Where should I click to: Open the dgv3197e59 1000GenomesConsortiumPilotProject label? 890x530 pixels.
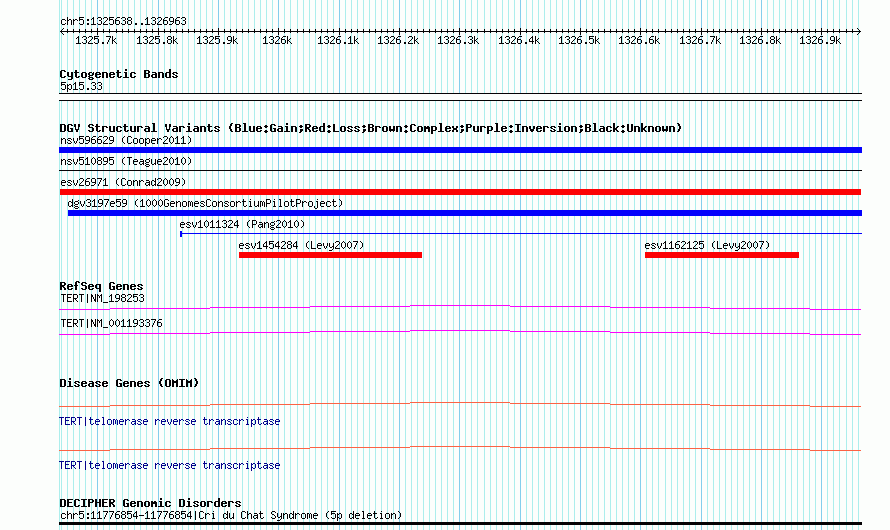tap(205, 203)
